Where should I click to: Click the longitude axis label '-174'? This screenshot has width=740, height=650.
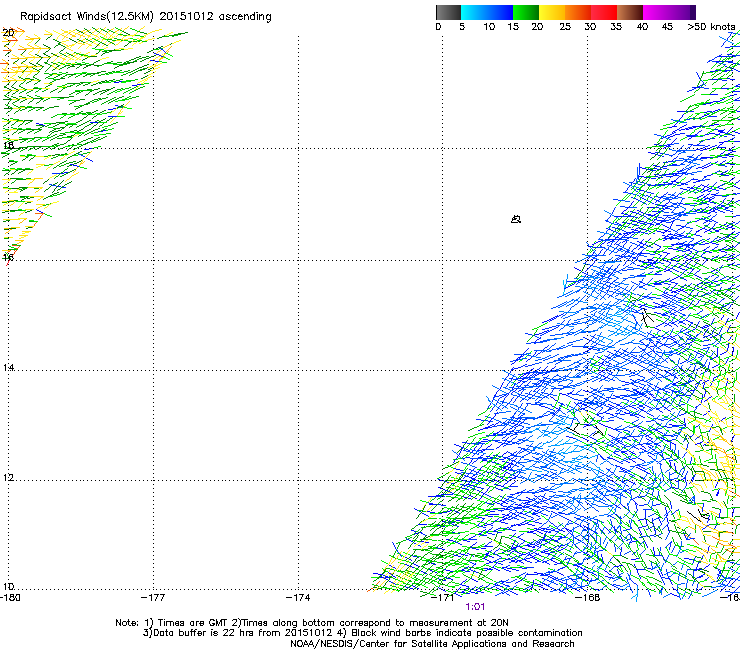point(298,598)
